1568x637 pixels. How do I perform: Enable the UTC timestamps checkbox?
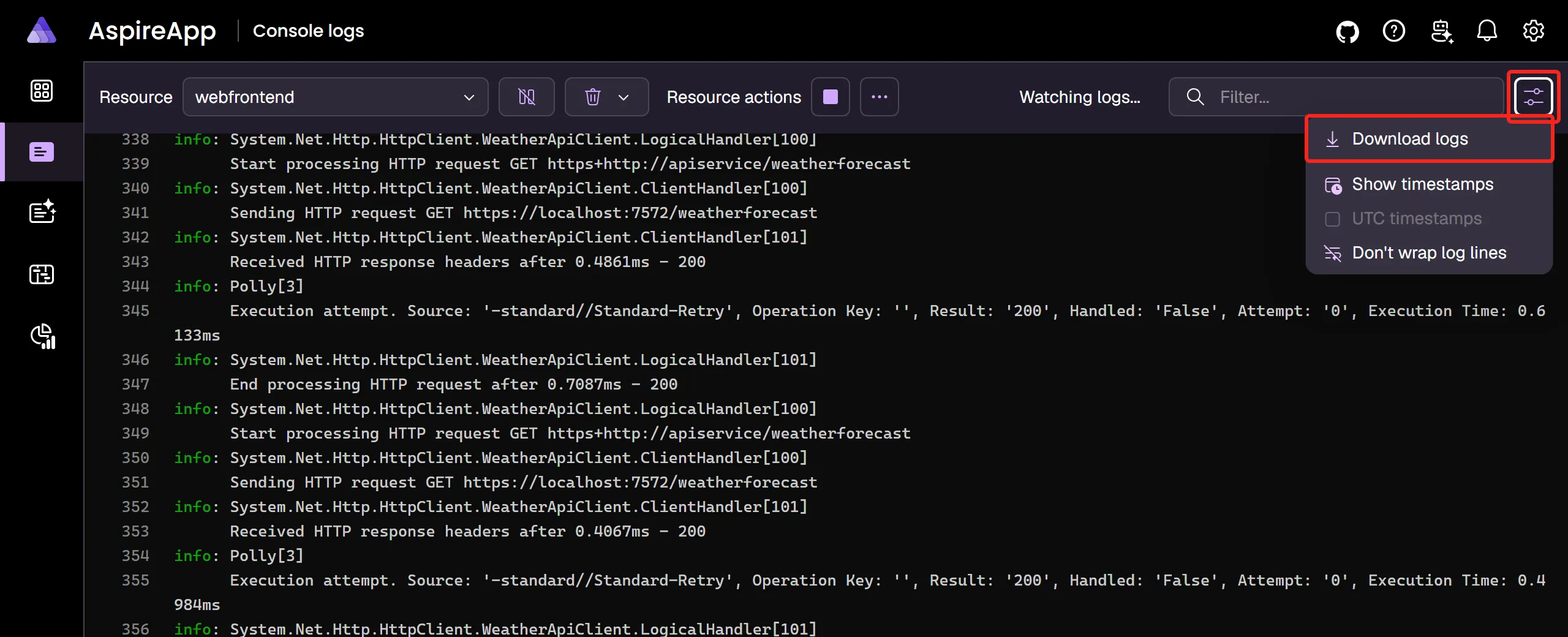pos(1332,219)
